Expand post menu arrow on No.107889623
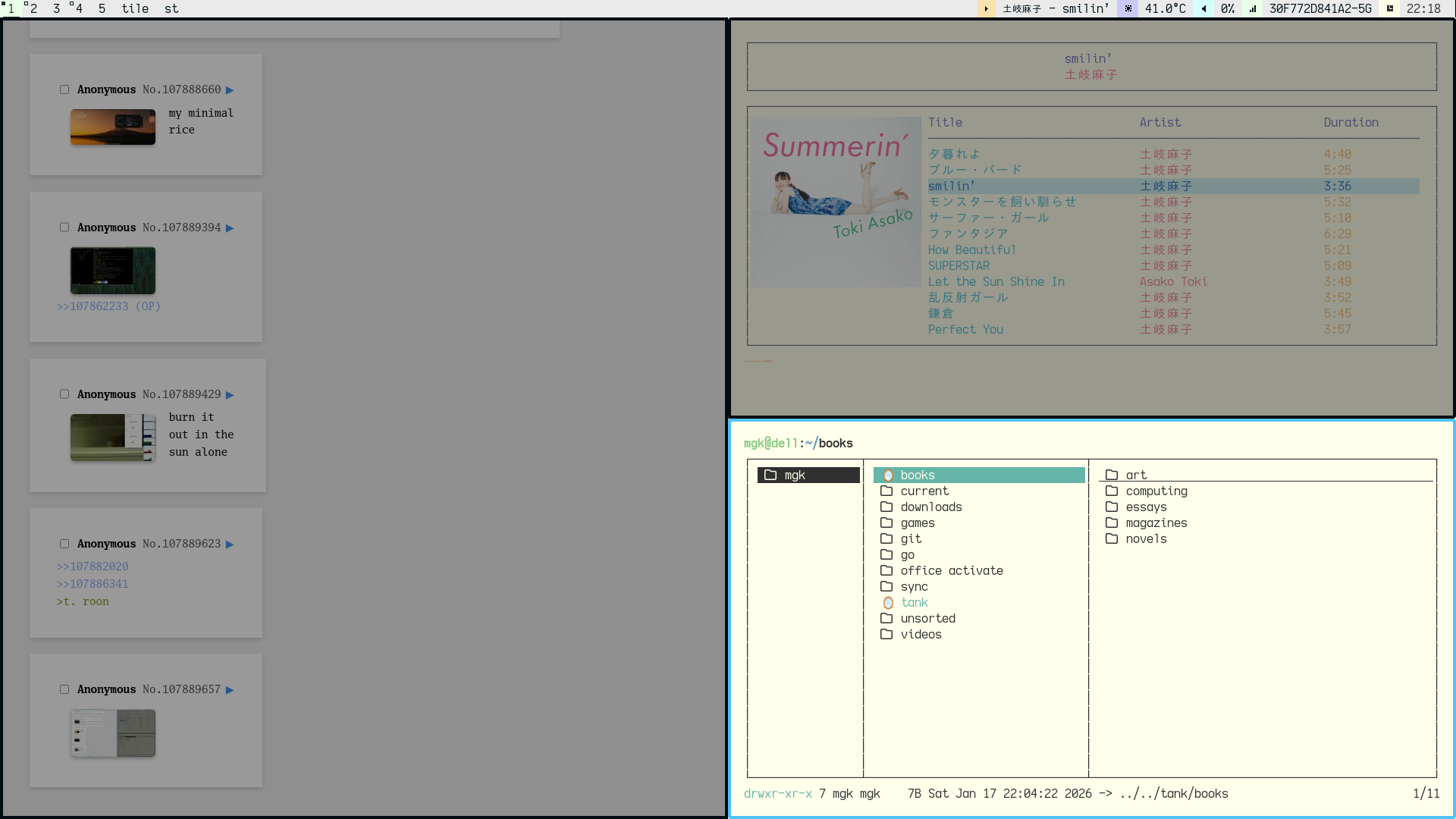1456x819 pixels. (x=230, y=544)
